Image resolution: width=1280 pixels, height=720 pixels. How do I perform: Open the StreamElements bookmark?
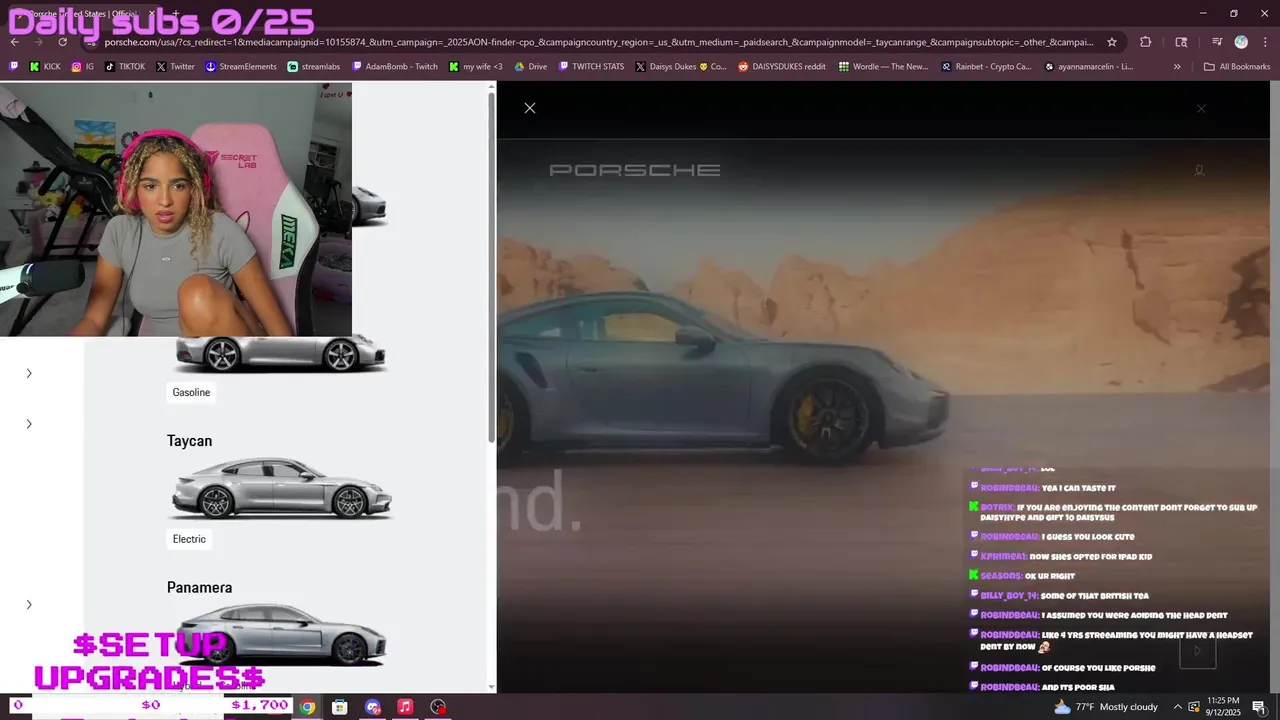click(x=240, y=67)
